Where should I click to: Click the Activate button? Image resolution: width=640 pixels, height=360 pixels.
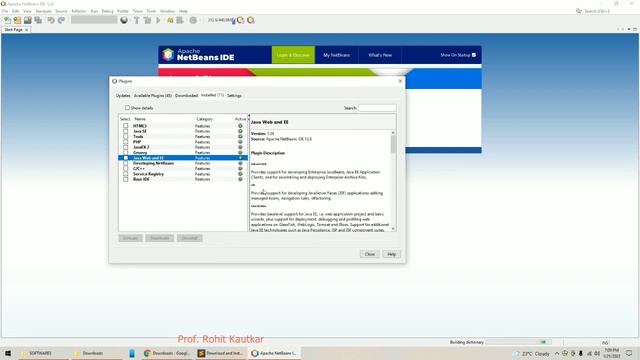point(131,238)
